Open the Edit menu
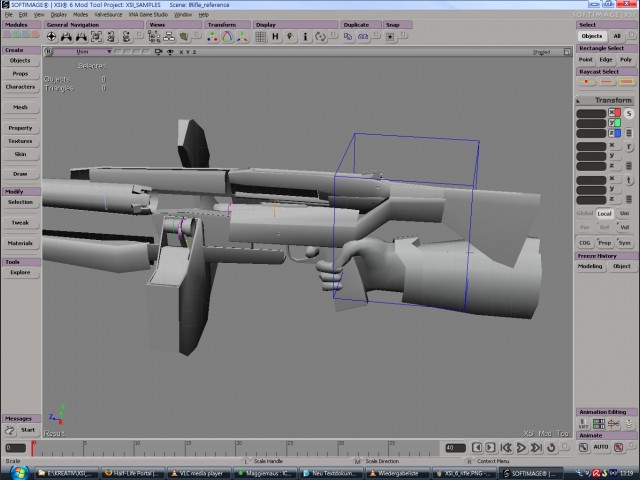This screenshot has height=480, width=640. tap(23, 15)
